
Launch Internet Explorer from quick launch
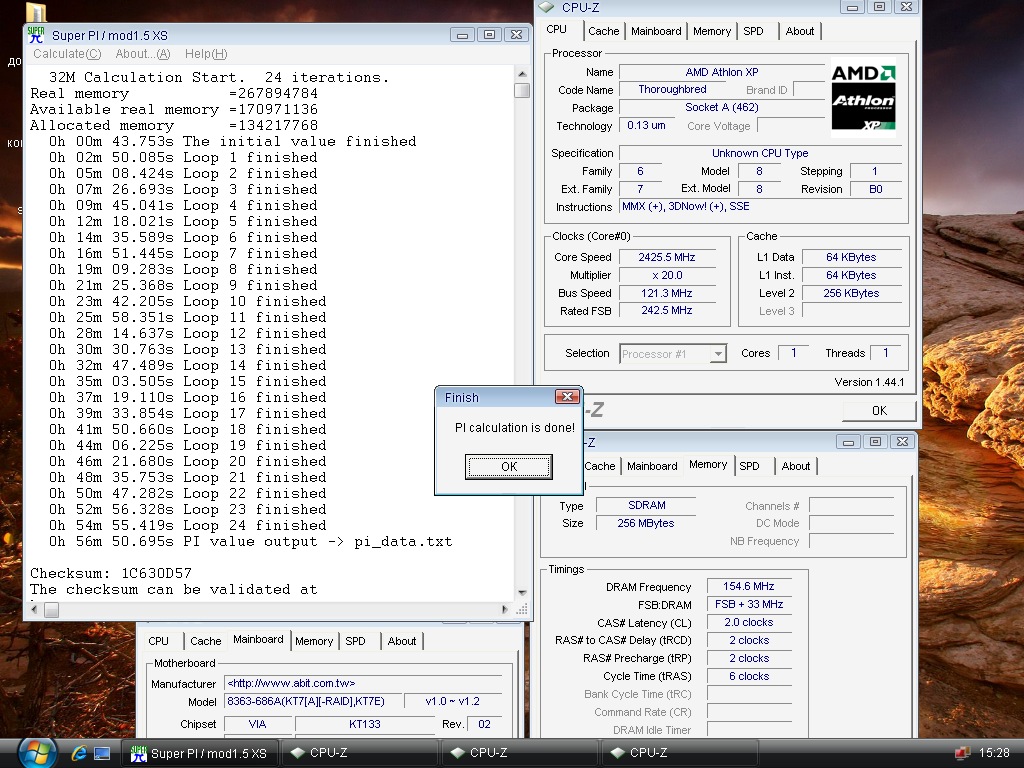[79, 753]
